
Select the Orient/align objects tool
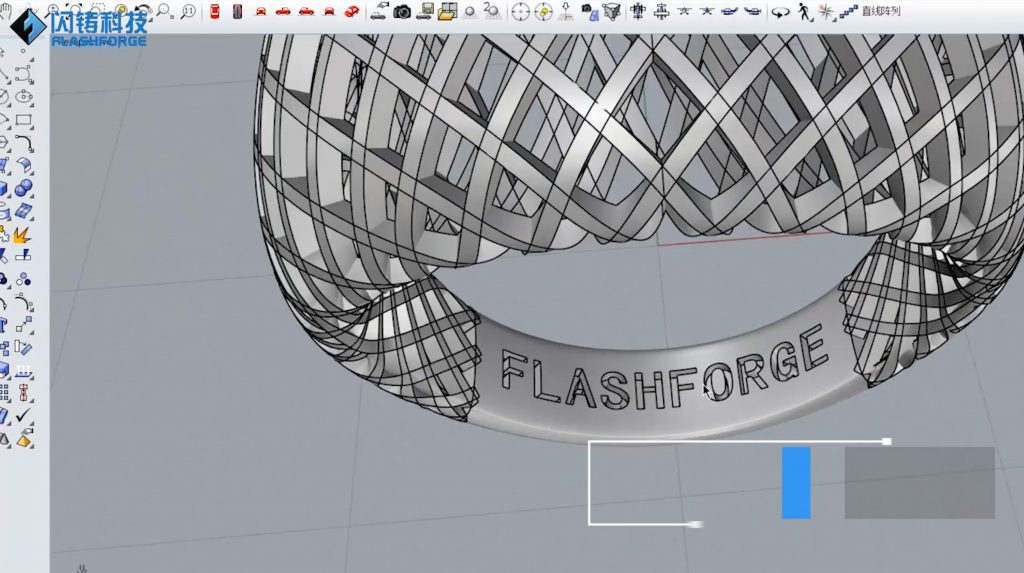[24, 348]
